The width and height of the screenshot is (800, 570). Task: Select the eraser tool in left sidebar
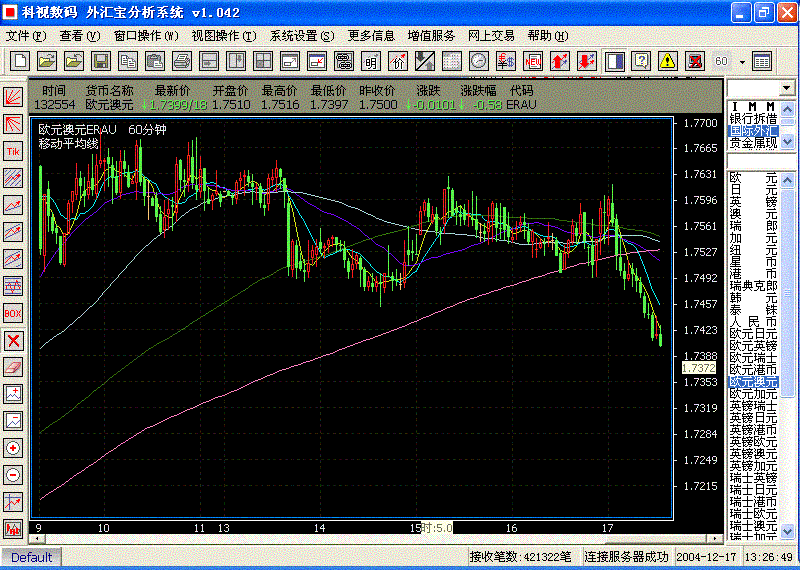point(13,367)
